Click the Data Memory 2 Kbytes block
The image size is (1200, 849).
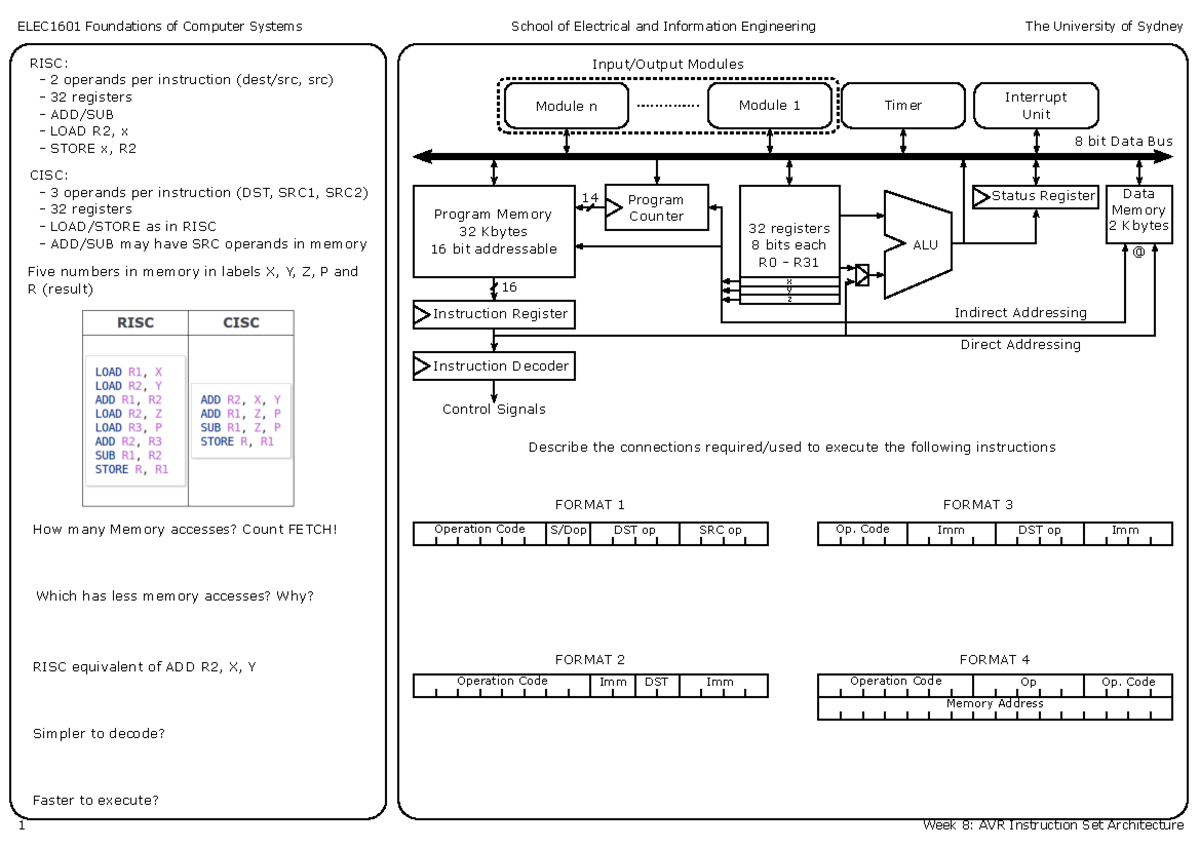click(1138, 212)
